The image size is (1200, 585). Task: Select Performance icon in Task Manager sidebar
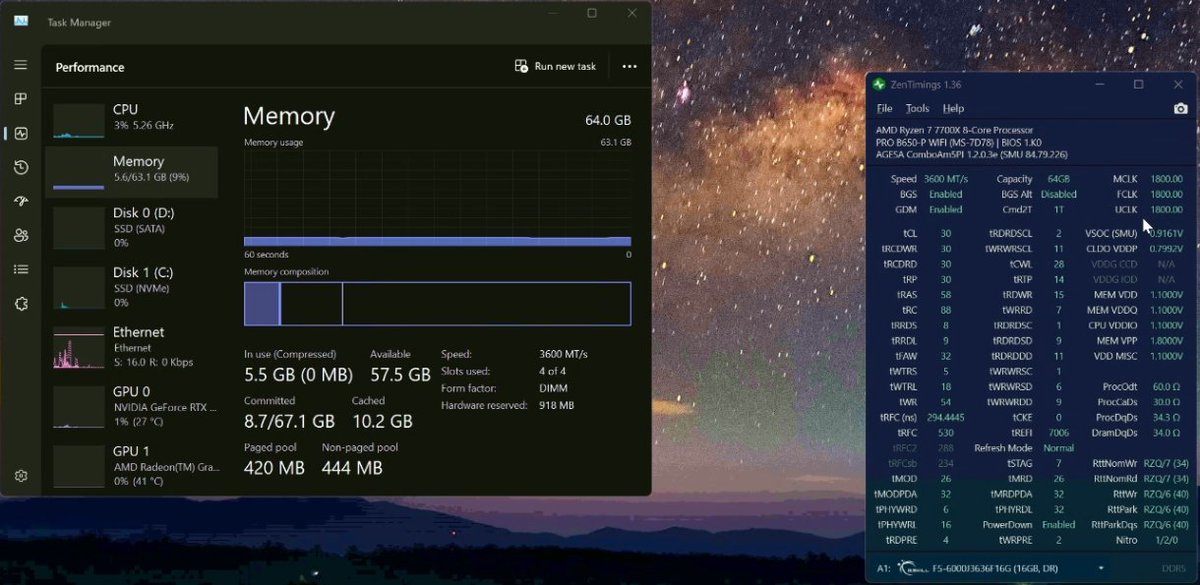tap(20, 133)
